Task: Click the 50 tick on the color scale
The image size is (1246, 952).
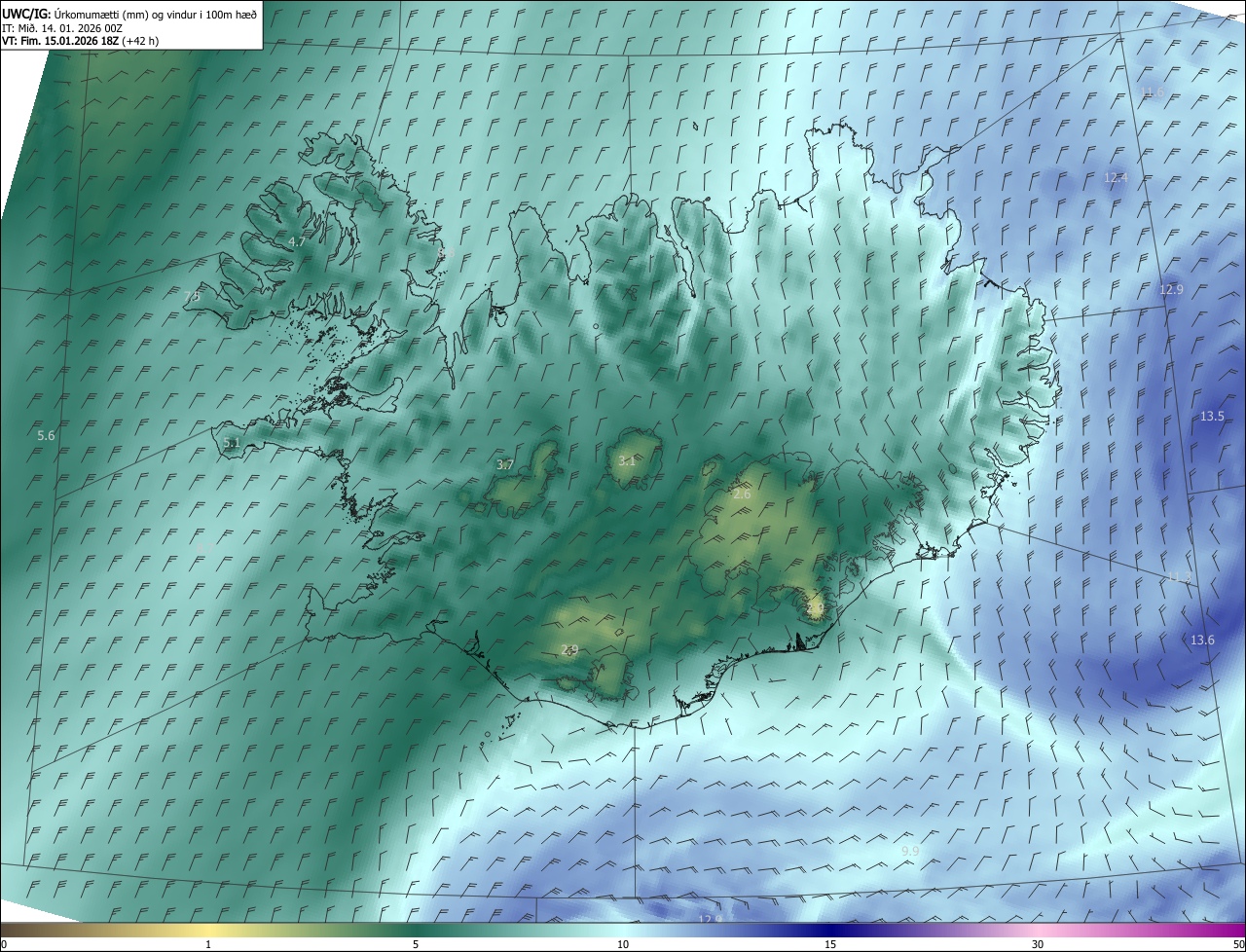Action: click(x=1238, y=944)
